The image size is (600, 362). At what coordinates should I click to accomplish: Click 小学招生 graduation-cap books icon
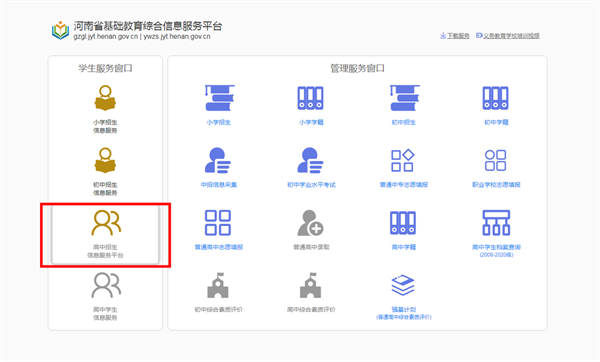click(219, 98)
